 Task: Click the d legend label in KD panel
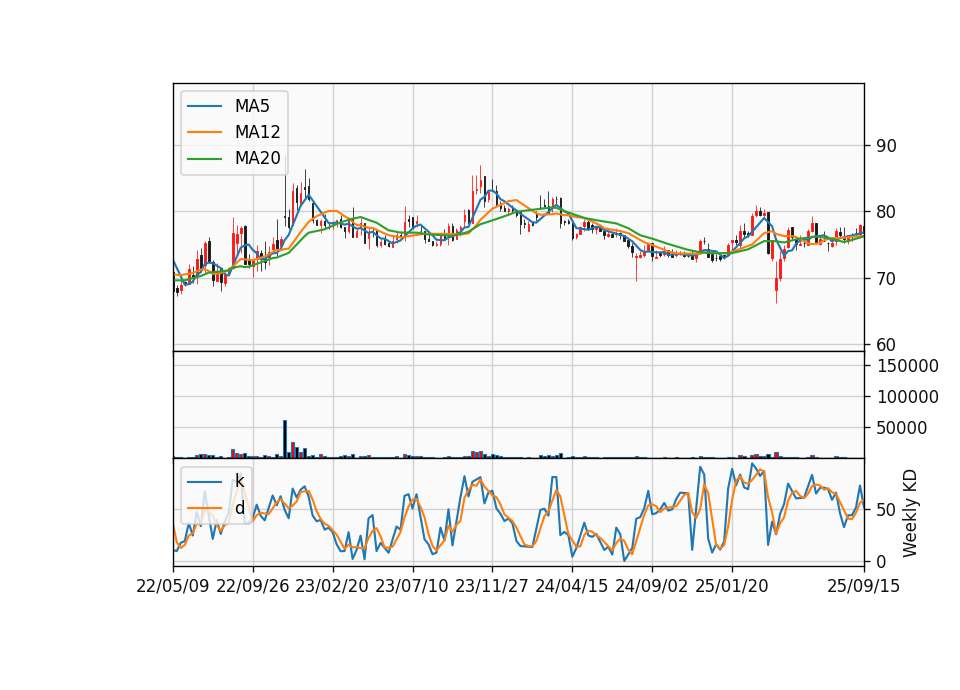239,508
